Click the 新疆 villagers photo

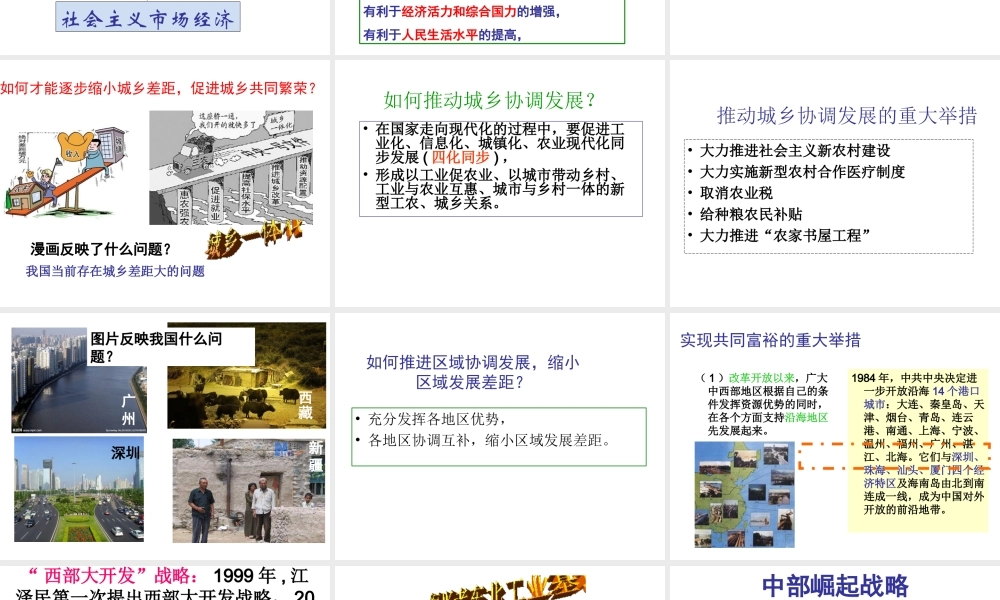[249, 491]
